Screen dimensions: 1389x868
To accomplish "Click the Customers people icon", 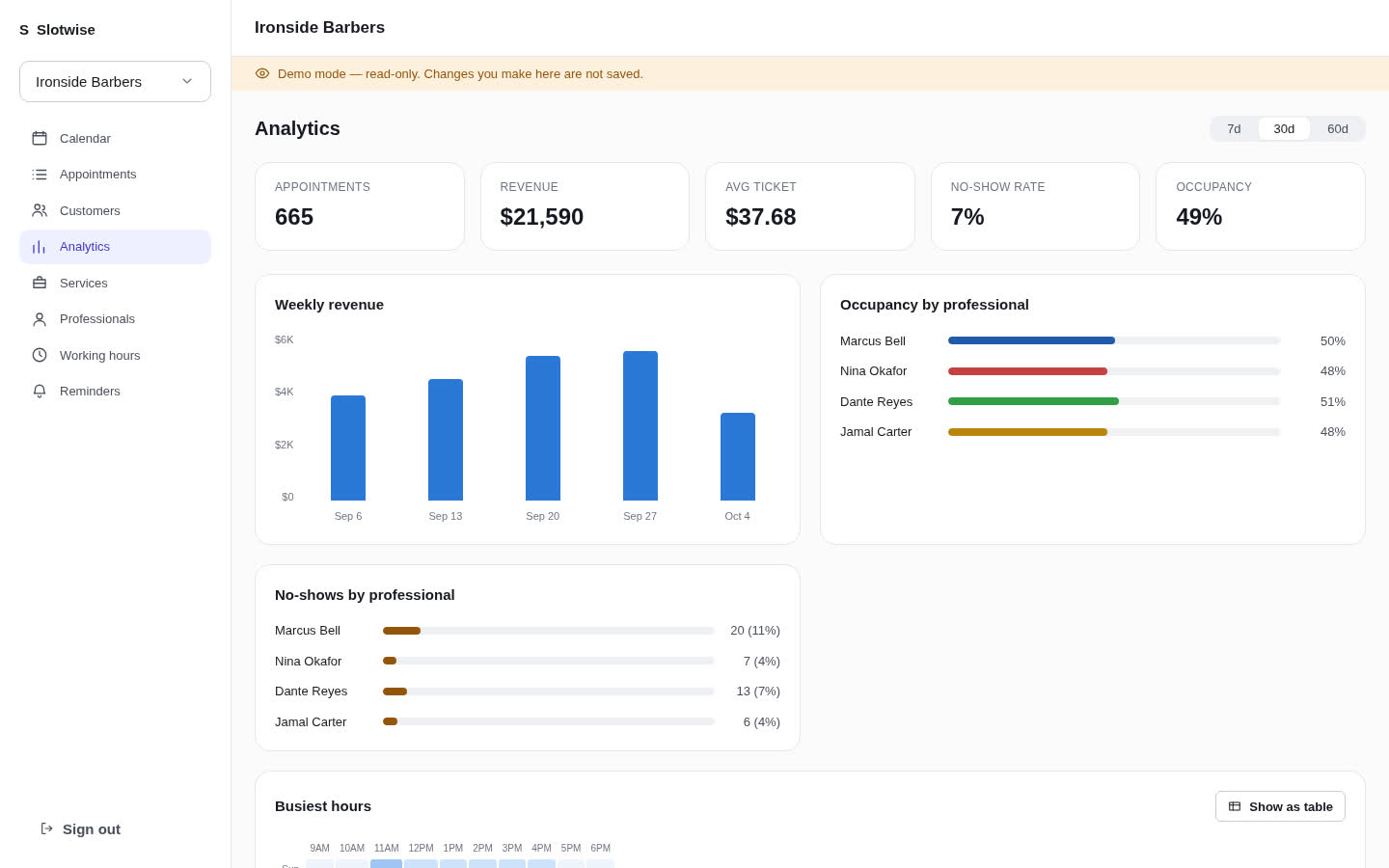I will click(x=40, y=210).
